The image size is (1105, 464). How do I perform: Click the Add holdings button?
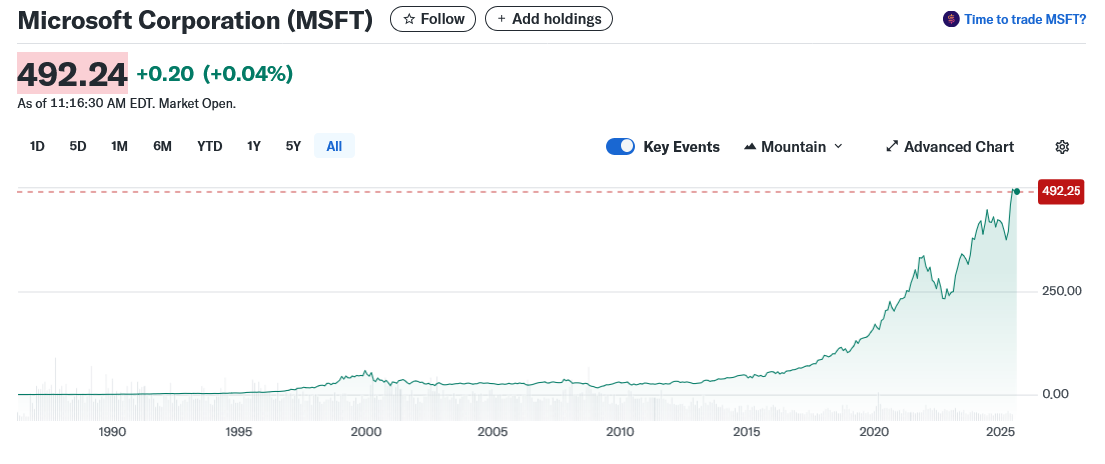[549, 19]
